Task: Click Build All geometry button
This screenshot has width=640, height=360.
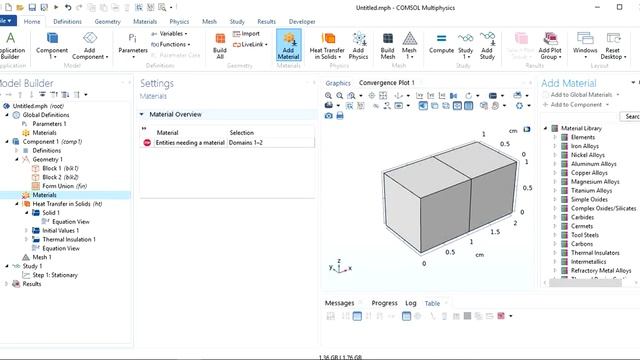Action: pos(220,45)
